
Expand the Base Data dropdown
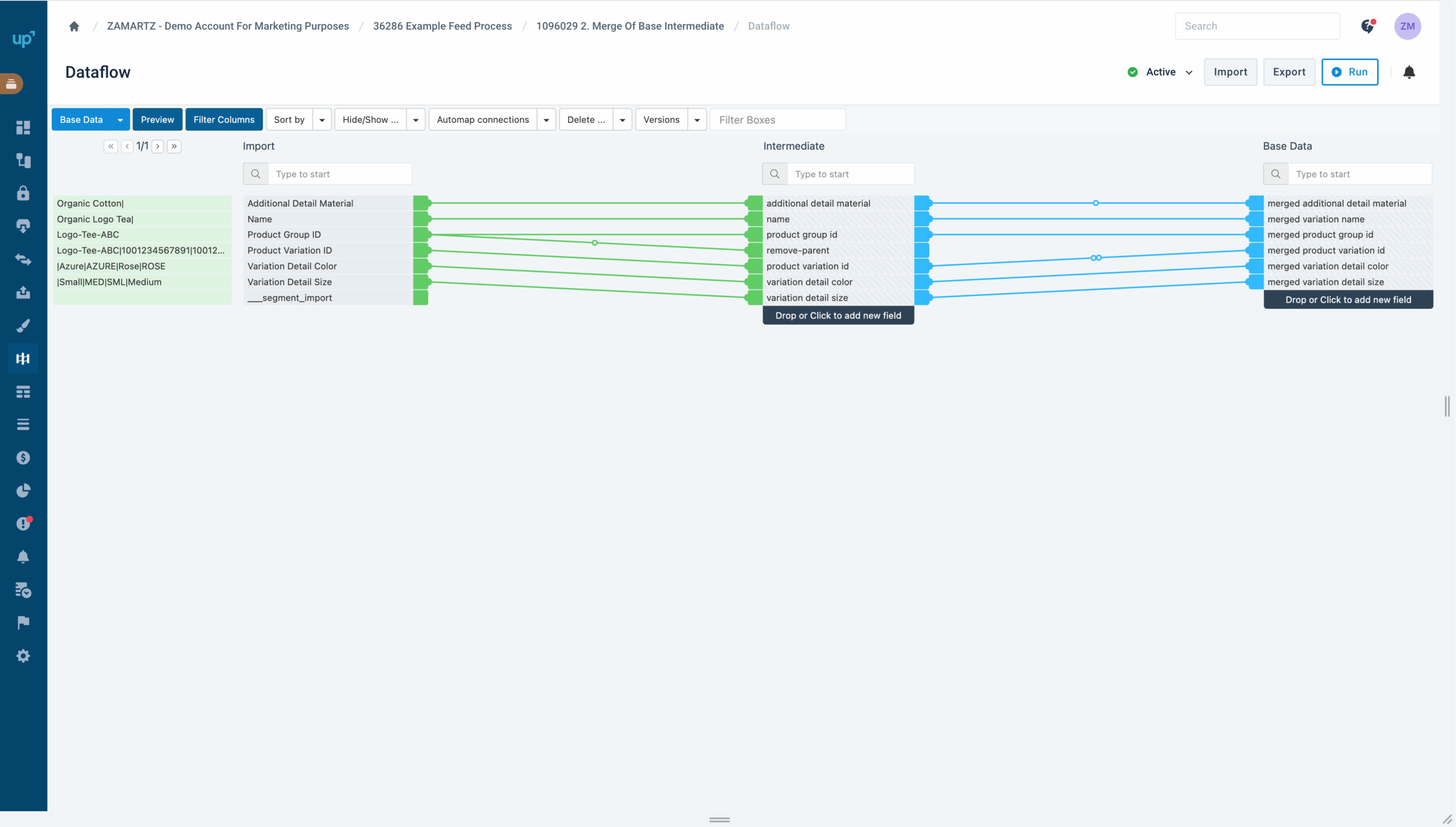coord(119,119)
